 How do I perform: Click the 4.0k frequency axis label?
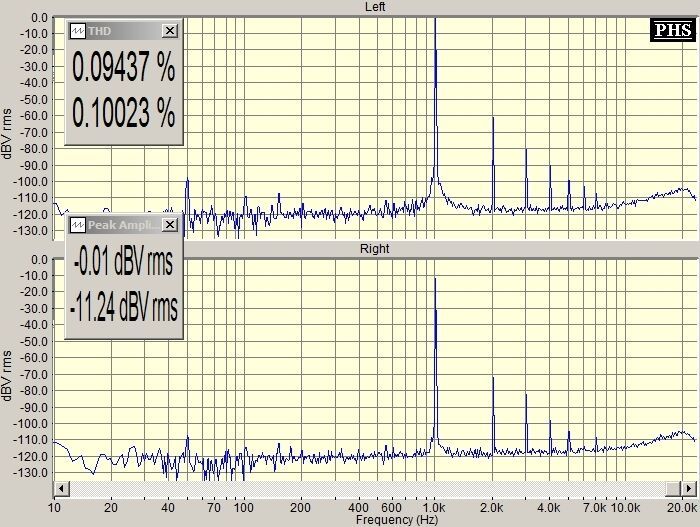pos(549,508)
